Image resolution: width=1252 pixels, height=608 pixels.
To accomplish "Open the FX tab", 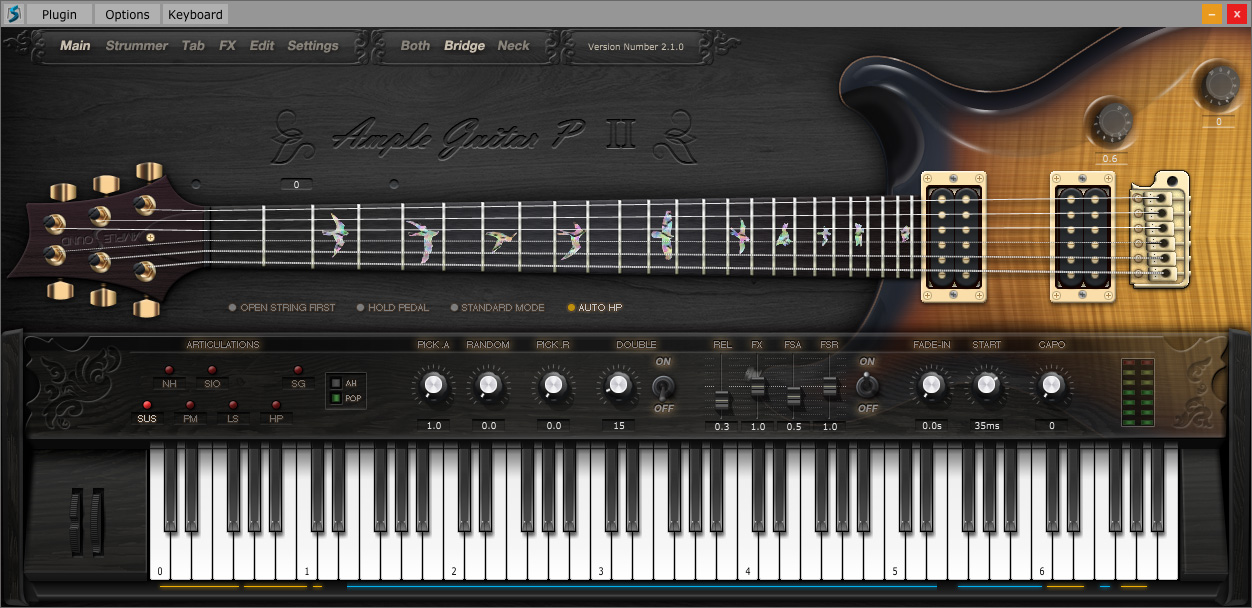I will 228,46.
